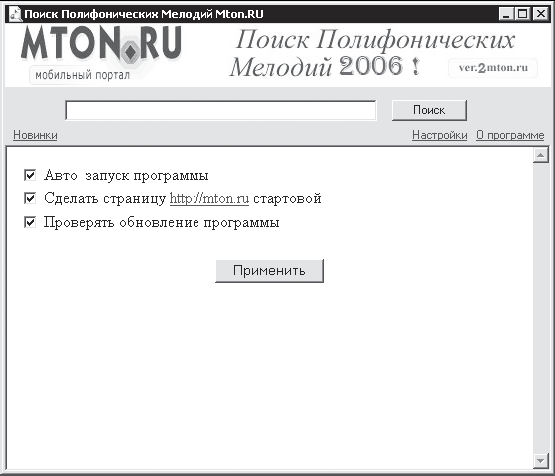
Task: Click the vertical scrollbar track
Action: [x=540, y=308]
